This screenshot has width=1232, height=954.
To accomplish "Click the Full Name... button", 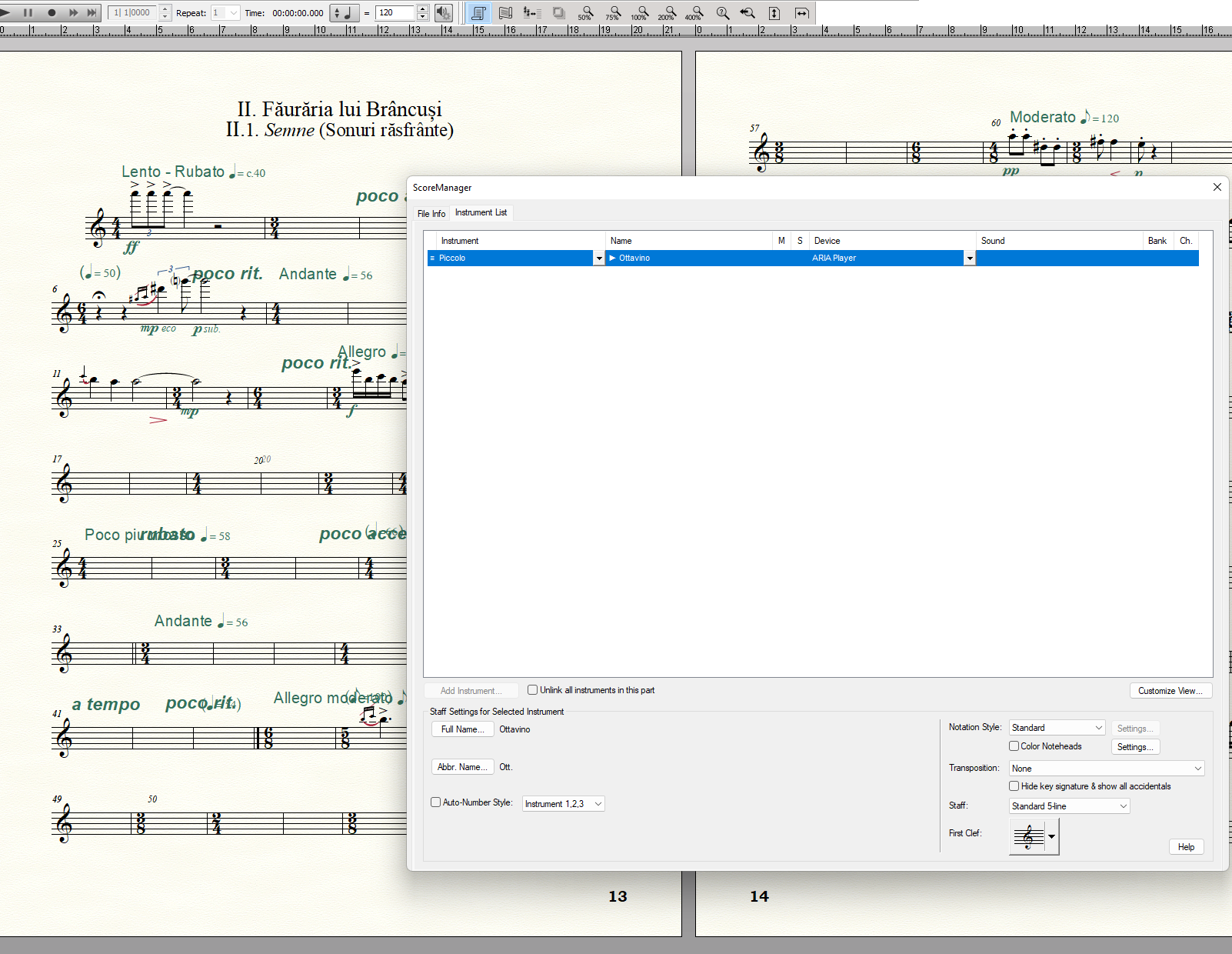I will (462, 729).
